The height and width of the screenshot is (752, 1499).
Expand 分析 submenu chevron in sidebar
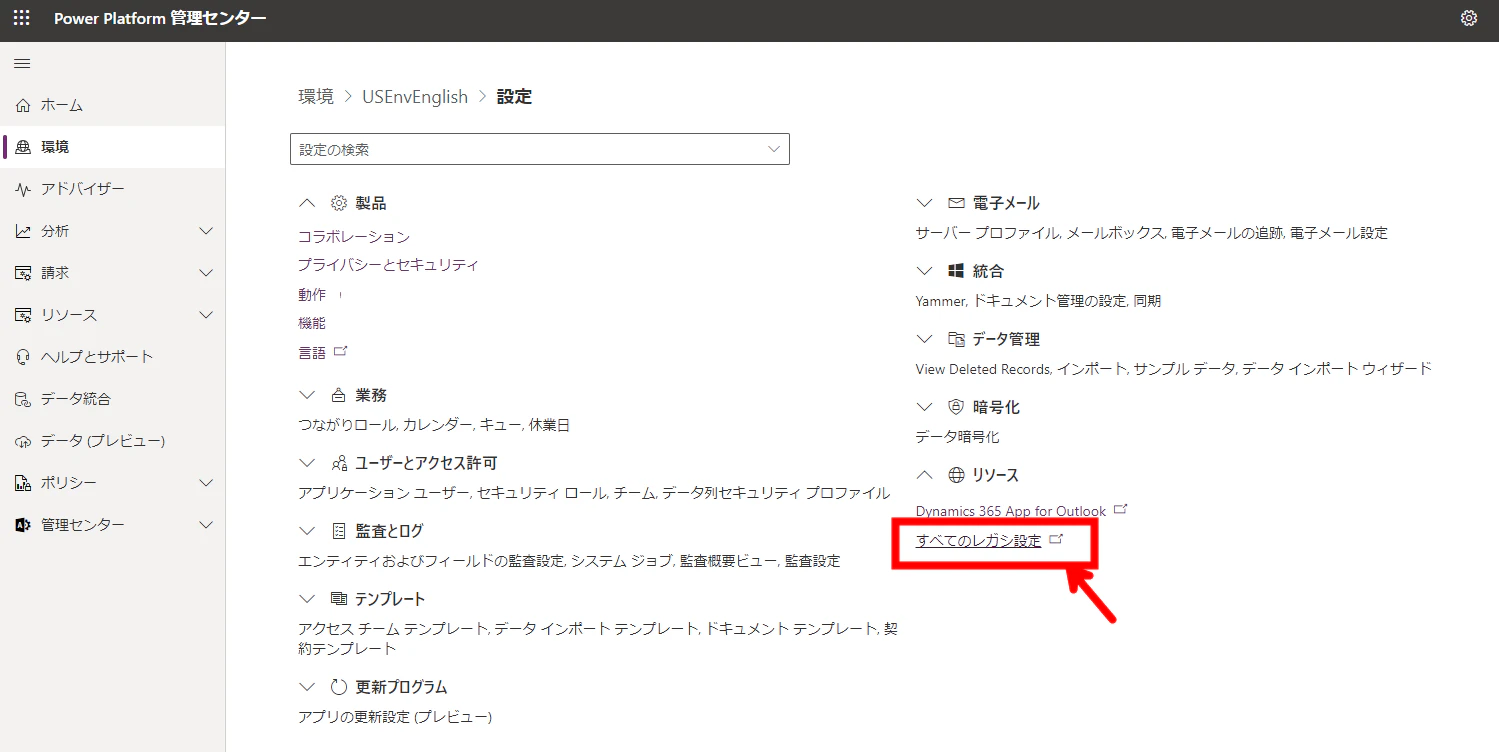206,231
